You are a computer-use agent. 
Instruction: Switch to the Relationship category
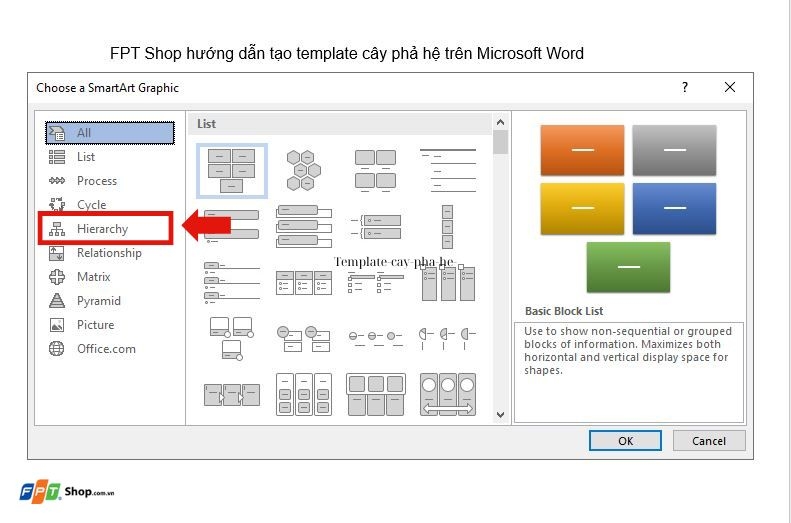tap(110, 253)
